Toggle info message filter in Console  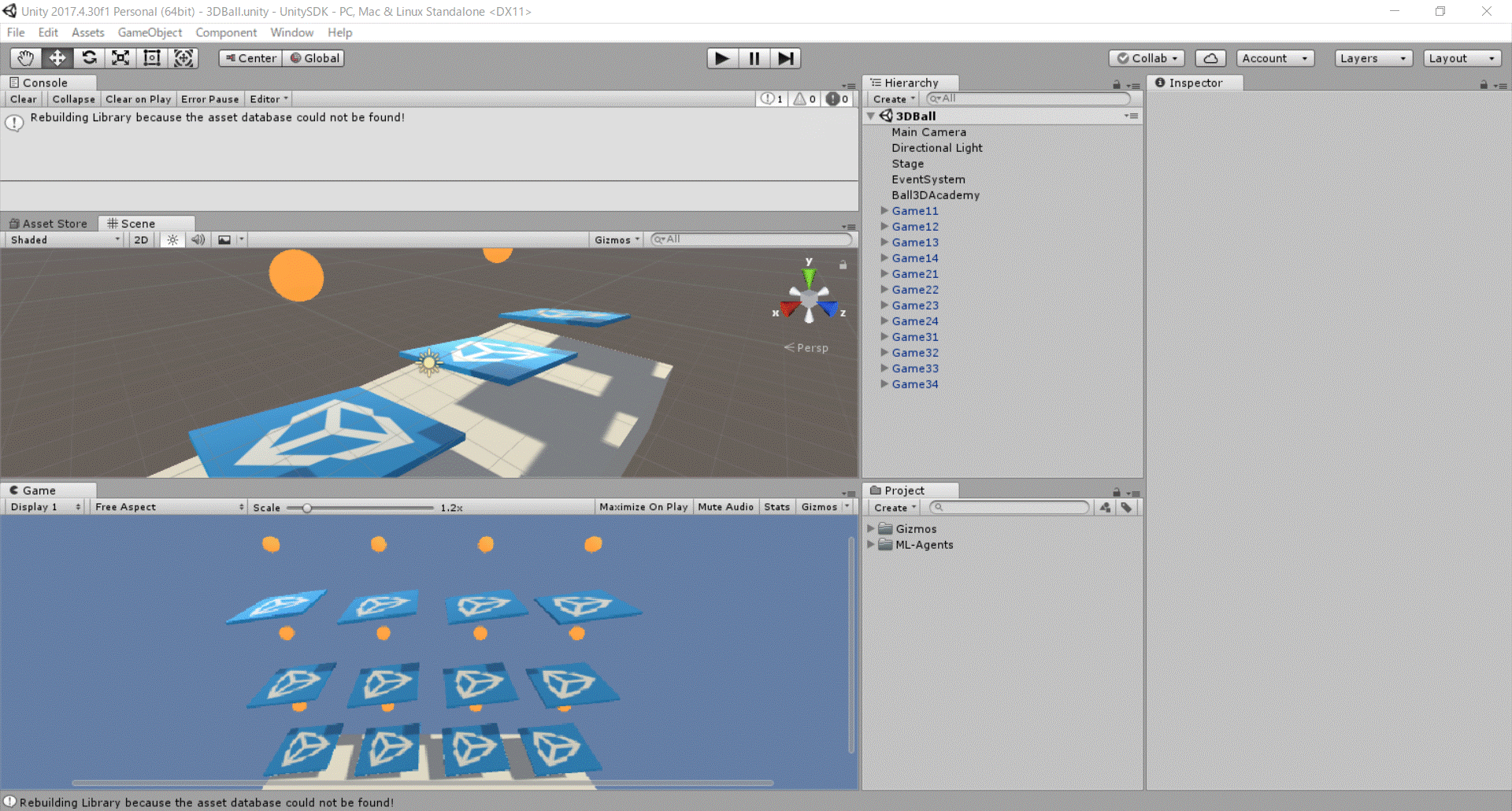tap(771, 99)
